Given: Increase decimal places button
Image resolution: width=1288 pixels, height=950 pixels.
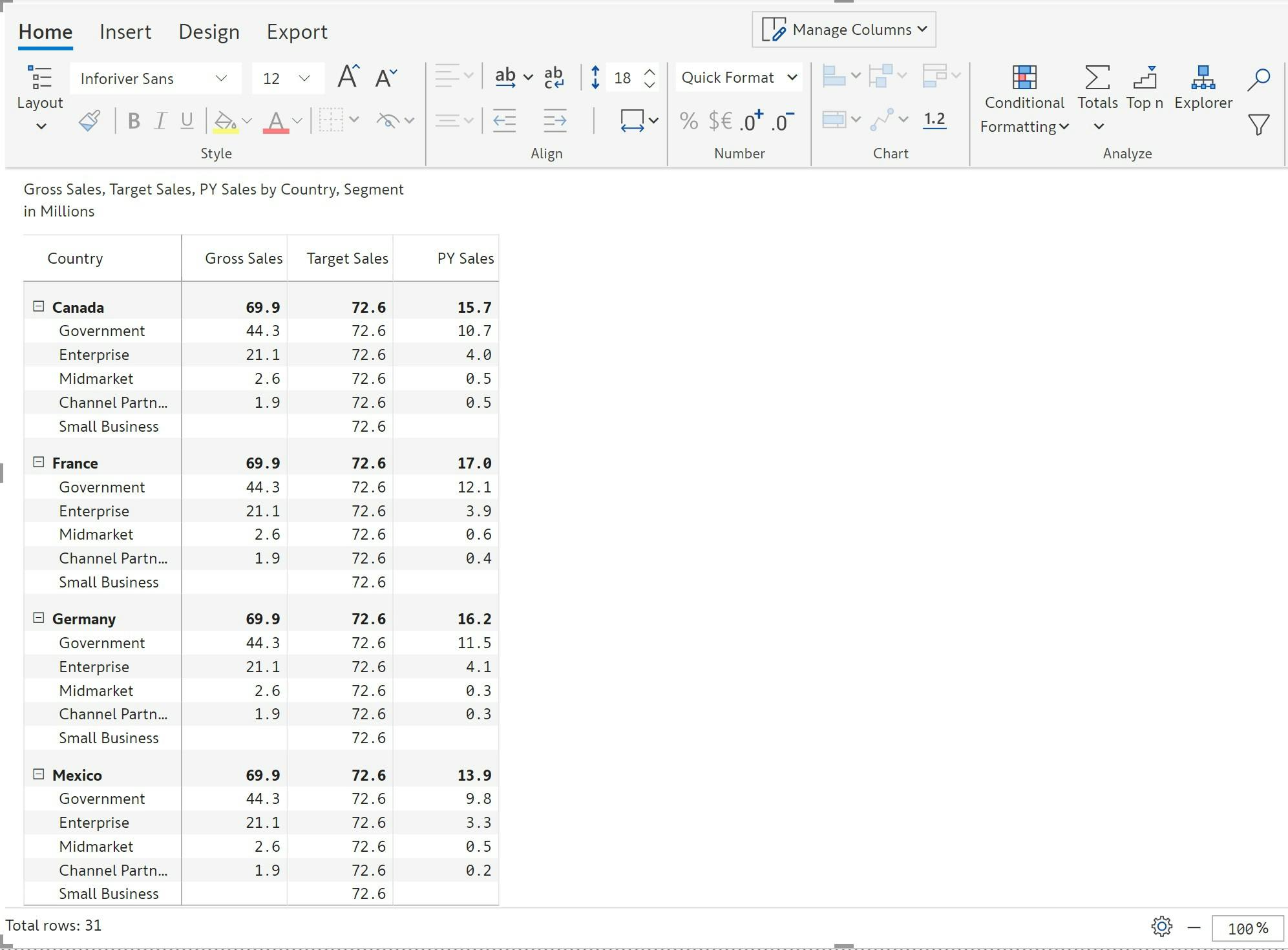Looking at the screenshot, I should click(x=752, y=121).
